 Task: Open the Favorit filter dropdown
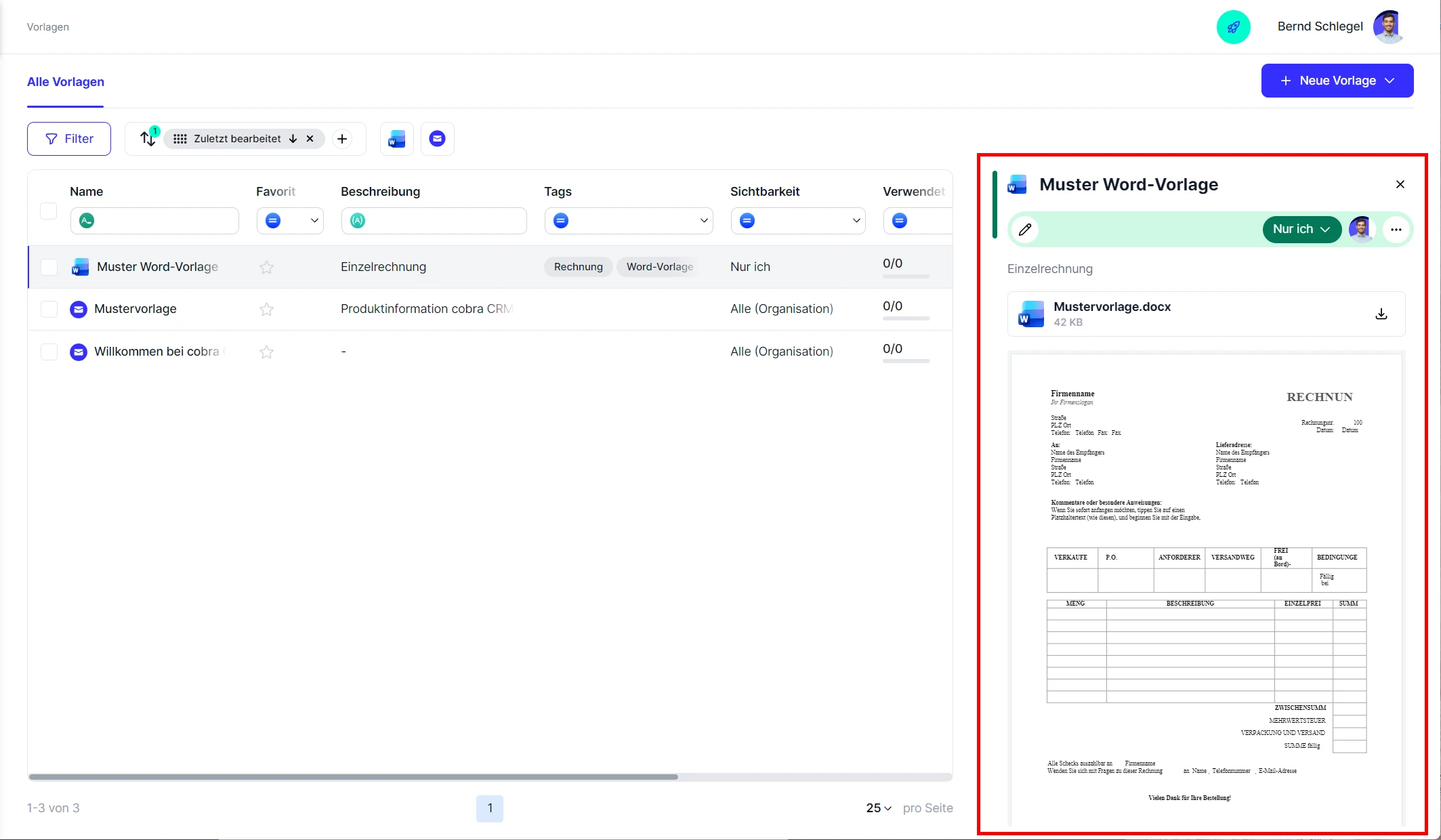[290, 221]
